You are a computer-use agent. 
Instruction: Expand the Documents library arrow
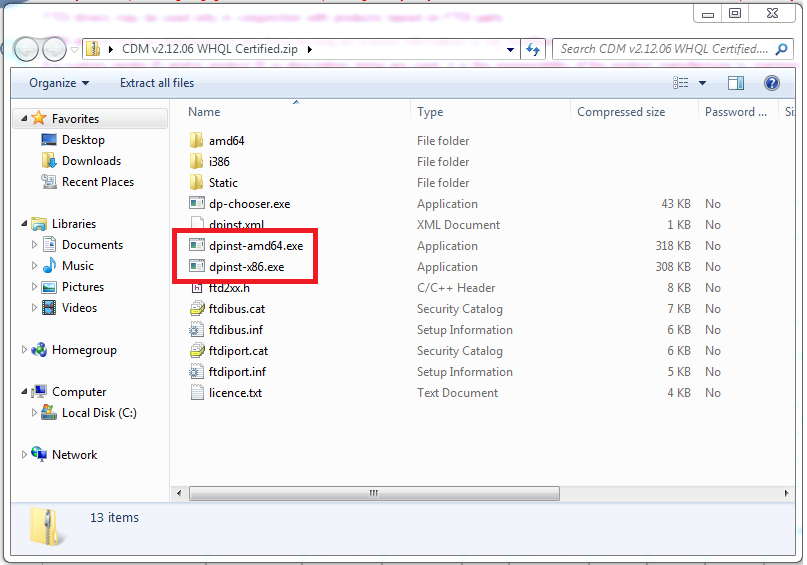[34, 244]
